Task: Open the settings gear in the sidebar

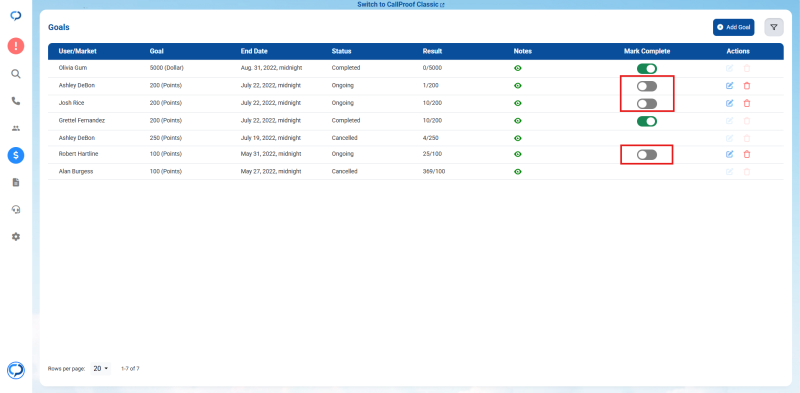Action: (16, 237)
